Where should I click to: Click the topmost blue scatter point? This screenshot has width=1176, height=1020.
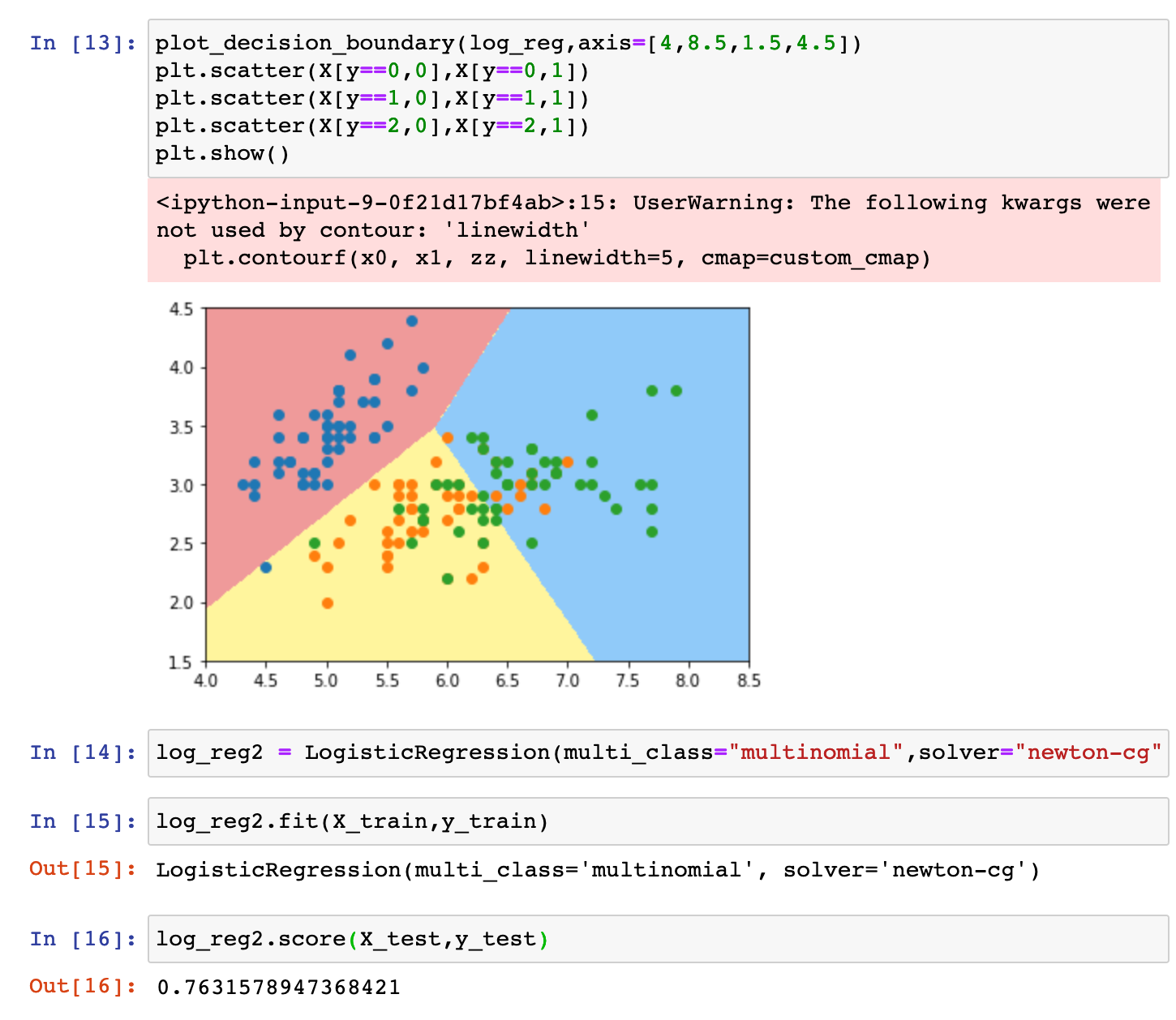pos(412,321)
